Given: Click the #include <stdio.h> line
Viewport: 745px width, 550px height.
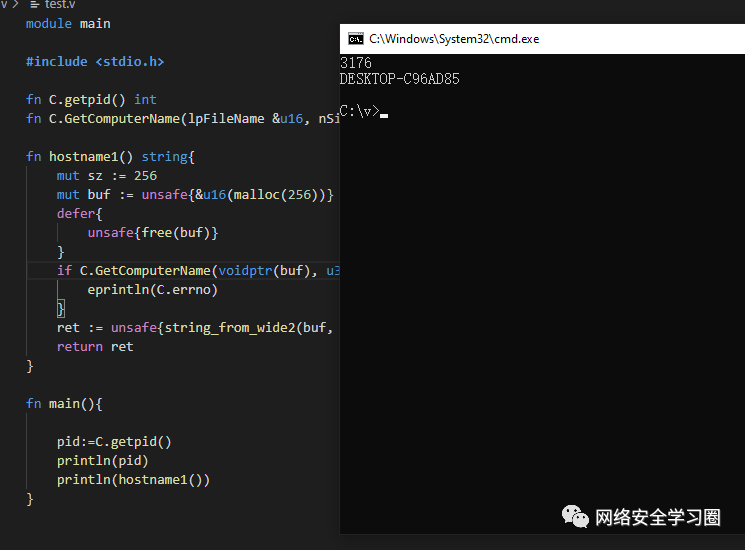Looking at the screenshot, I should click(x=94, y=61).
